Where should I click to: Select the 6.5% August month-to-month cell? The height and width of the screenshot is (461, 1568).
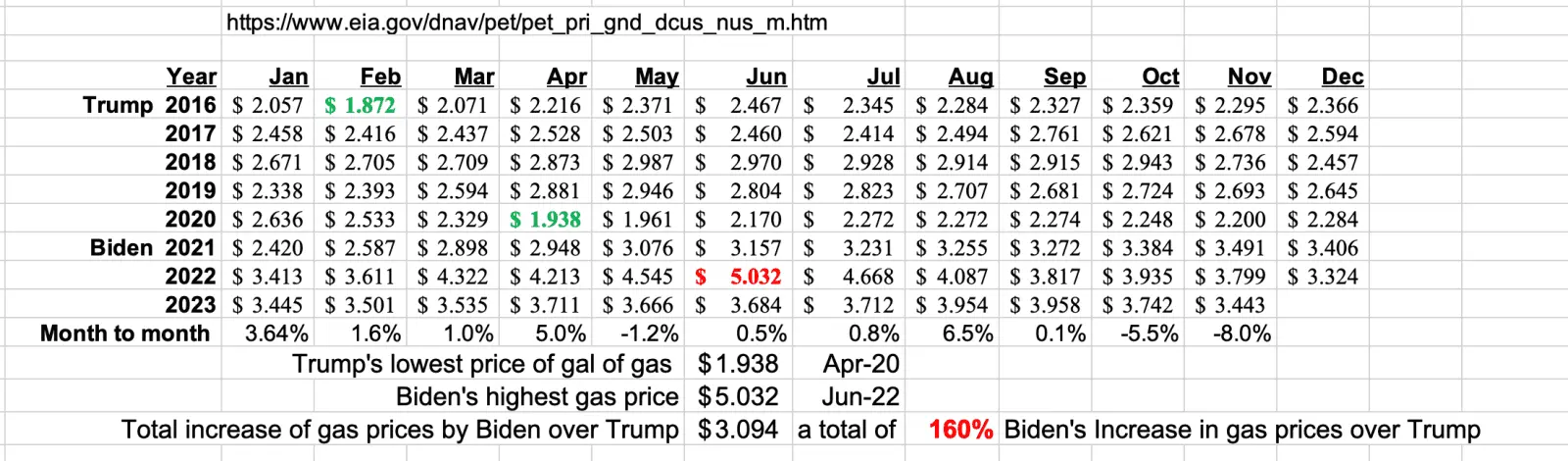(x=967, y=333)
